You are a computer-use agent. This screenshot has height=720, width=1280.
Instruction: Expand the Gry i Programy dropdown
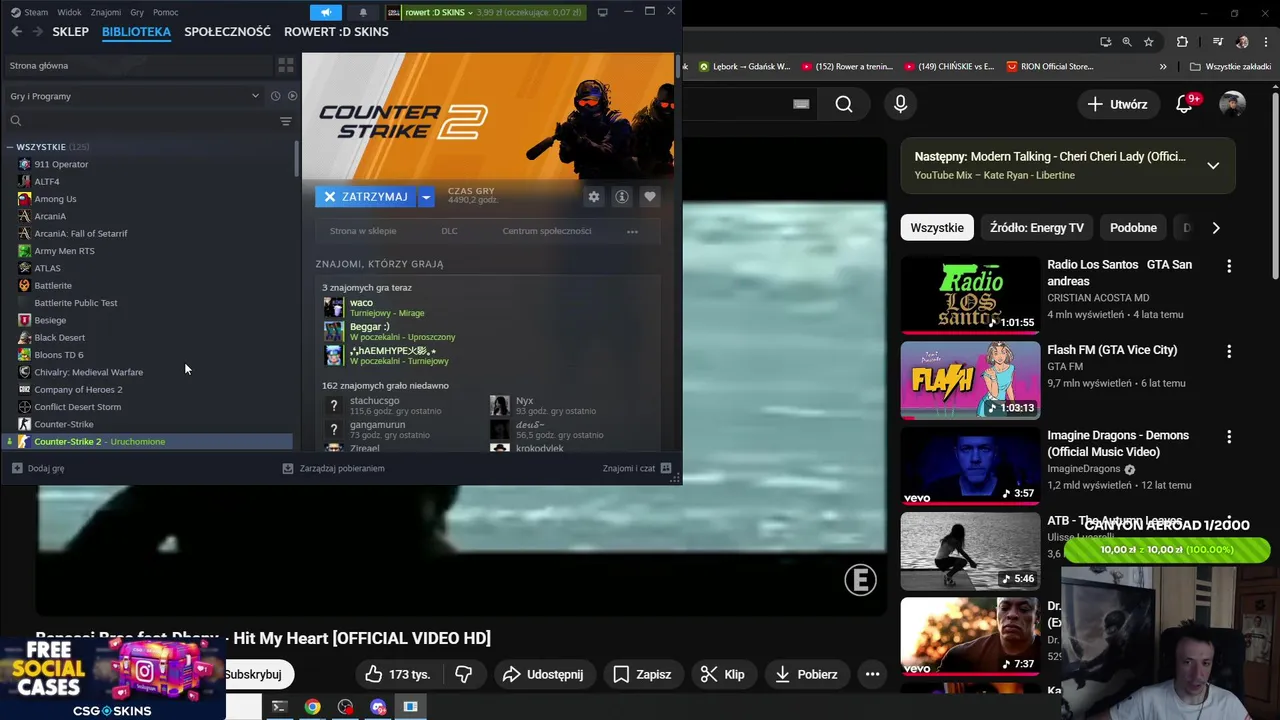[134, 96]
